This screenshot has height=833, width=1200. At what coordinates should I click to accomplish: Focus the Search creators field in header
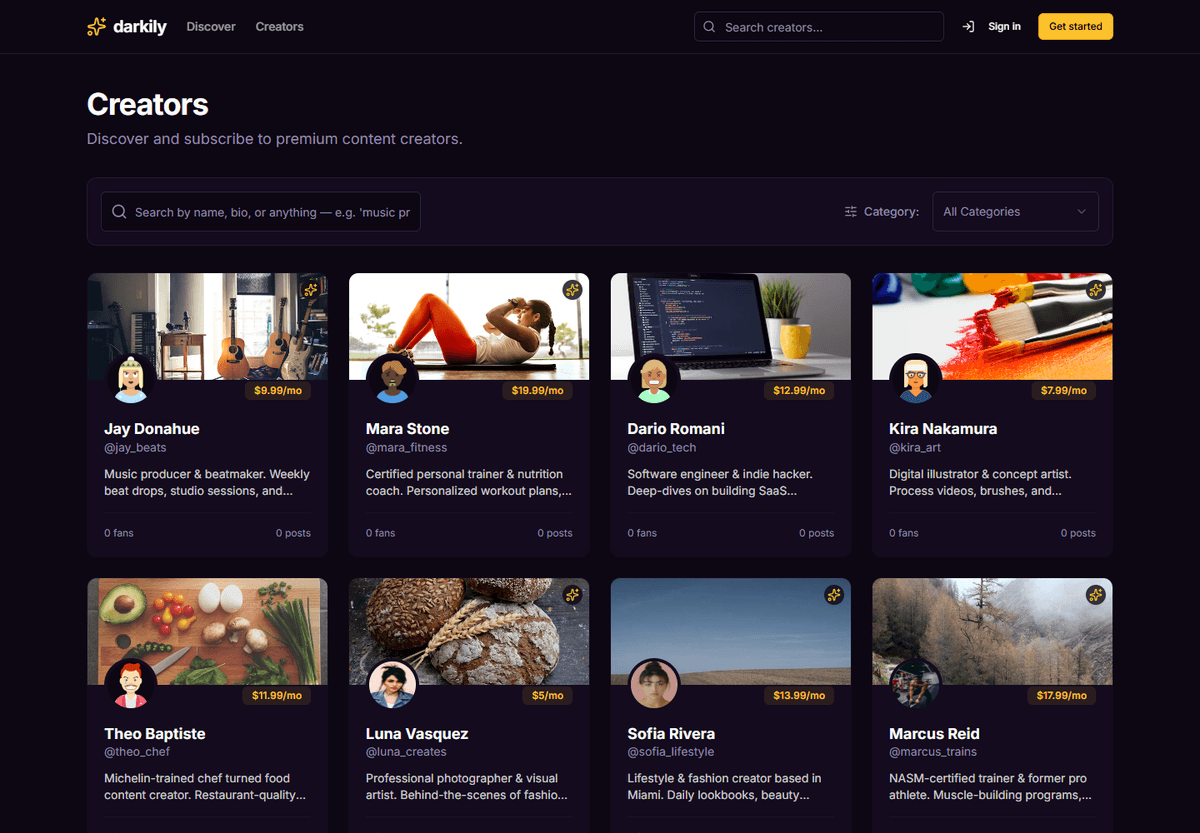[819, 27]
